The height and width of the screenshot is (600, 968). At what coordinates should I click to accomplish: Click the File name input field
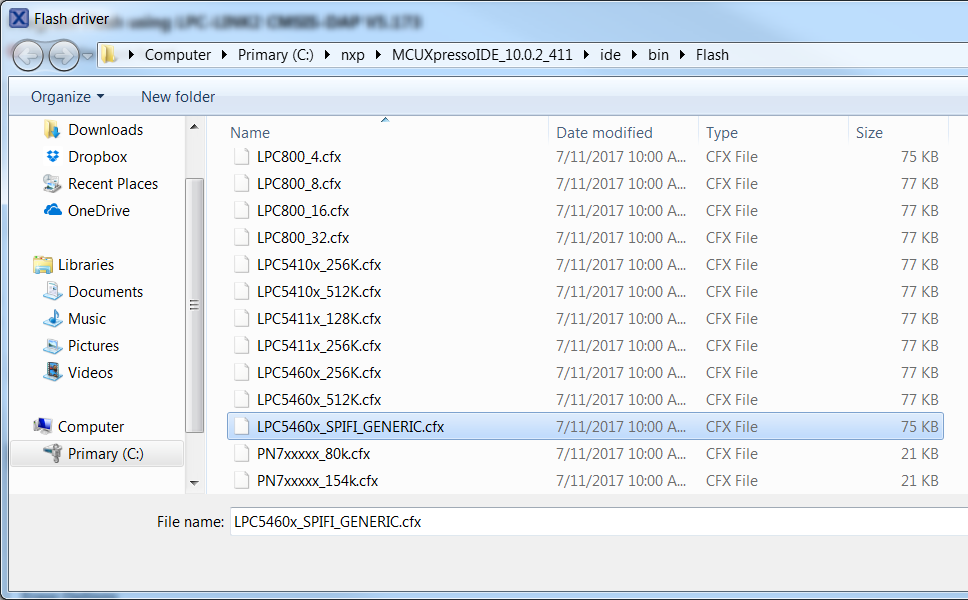point(599,522)
